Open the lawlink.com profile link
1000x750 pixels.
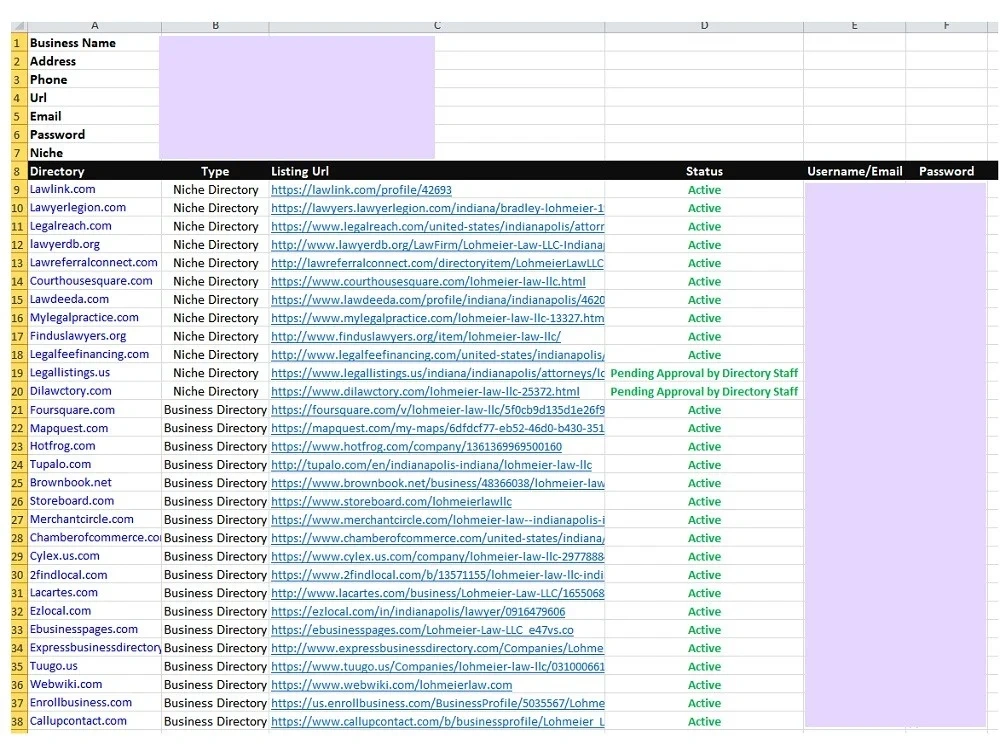361,190
